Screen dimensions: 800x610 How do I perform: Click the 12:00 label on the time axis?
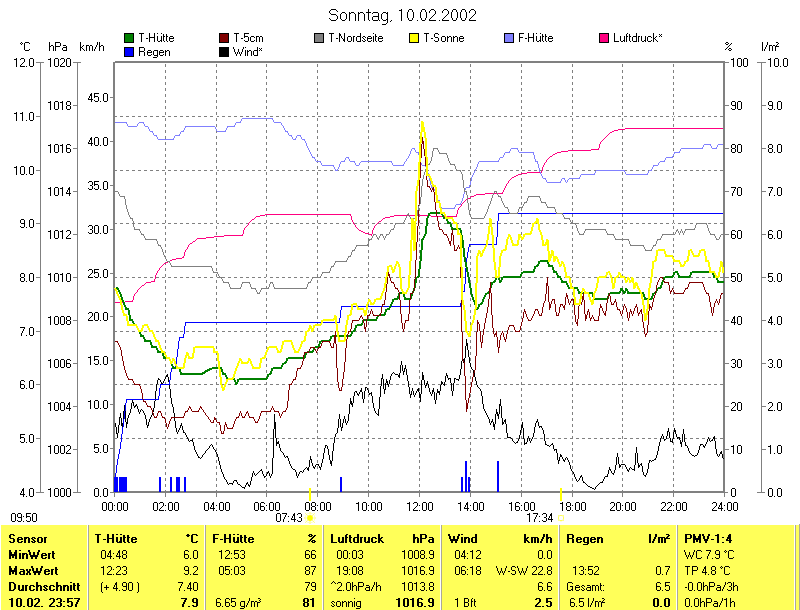[x=419, y=507]
